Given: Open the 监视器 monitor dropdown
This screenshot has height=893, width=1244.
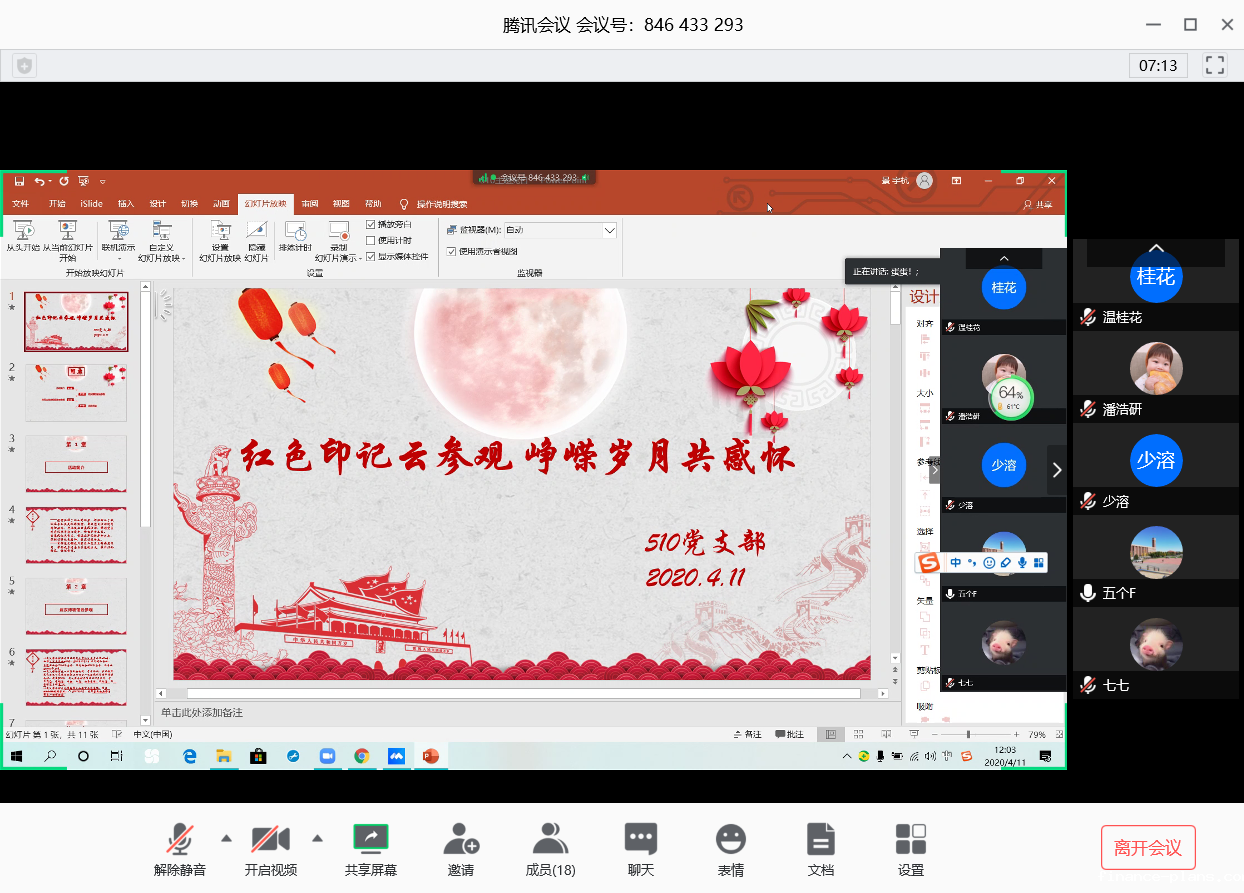Looking at the screenshot, I should (609, 230).
